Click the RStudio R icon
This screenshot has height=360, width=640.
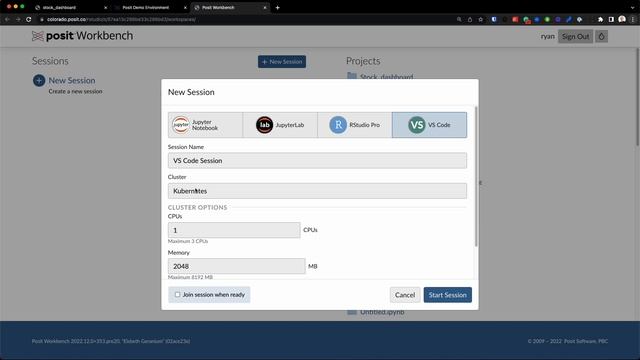click(338, 125)
